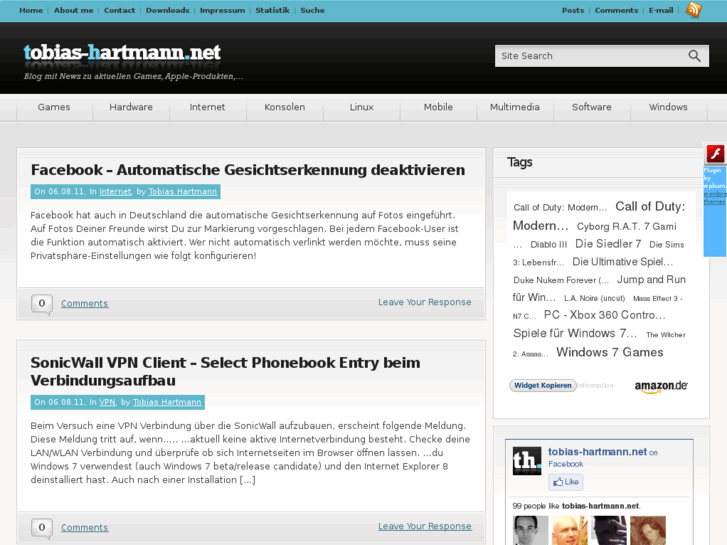Open Comments link of SonicWall post
Viewport: 727px width, 545px height.
click(x=84, y=528)
